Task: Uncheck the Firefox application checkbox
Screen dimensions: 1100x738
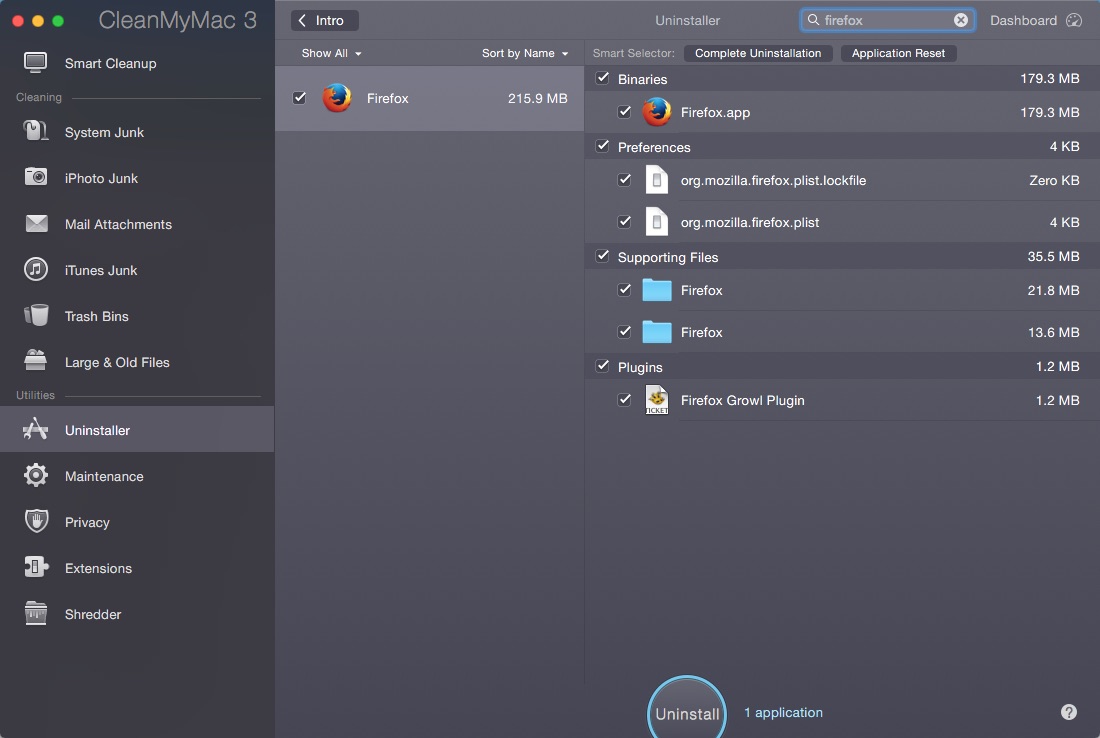Action: point(300,98)
